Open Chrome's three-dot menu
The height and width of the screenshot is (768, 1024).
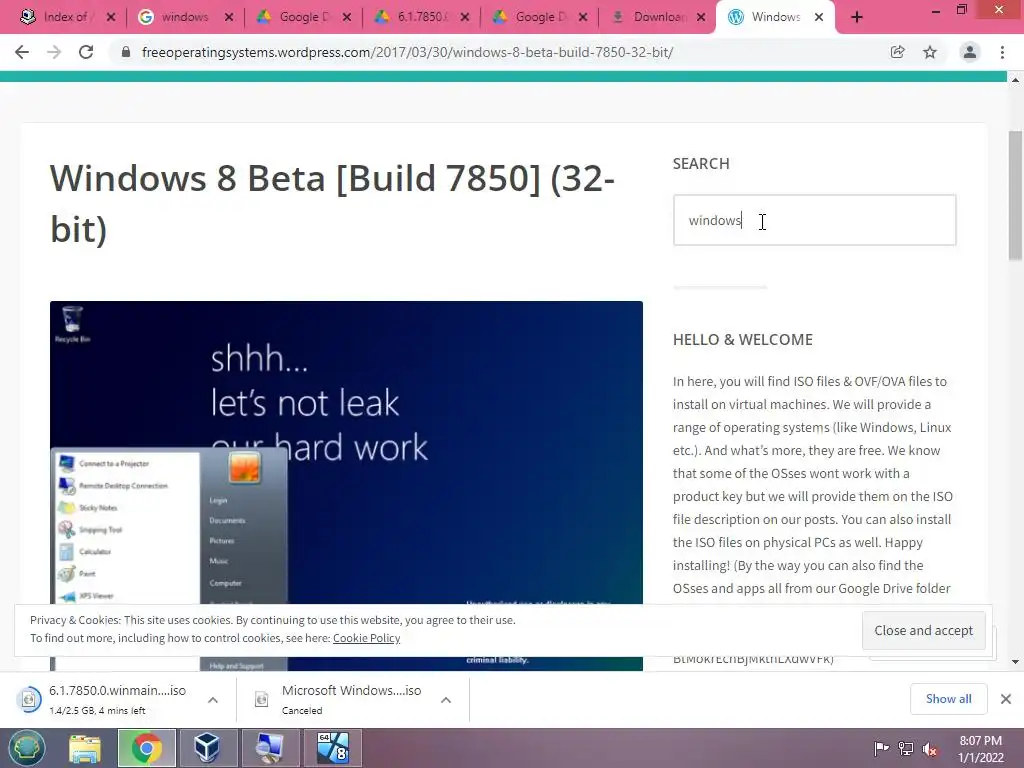click(x=1002, y=52)
